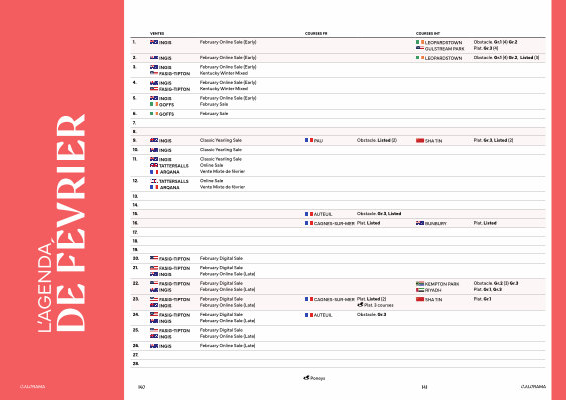566x400 pixels.
Task: Click Plat. Listed beside BUNBURY
Action: click(485, 223)
